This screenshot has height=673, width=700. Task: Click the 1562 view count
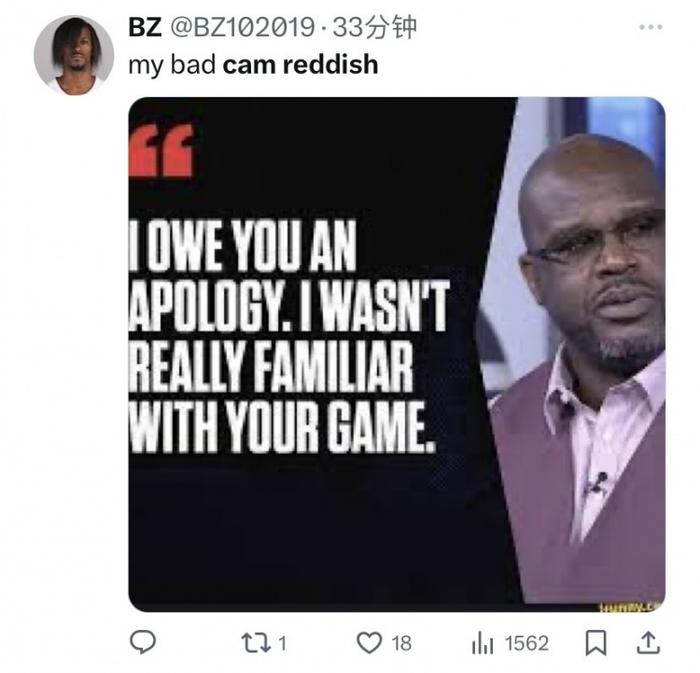(x=527, y=643)
